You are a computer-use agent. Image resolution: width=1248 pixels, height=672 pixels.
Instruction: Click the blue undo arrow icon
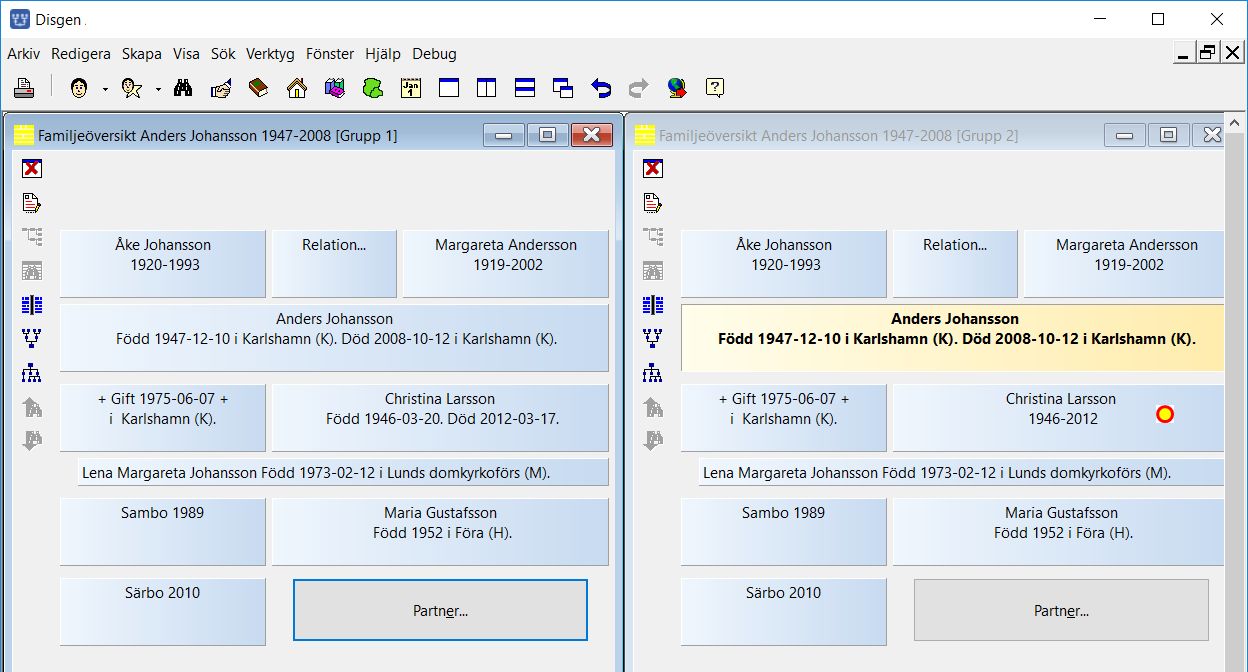601,88
